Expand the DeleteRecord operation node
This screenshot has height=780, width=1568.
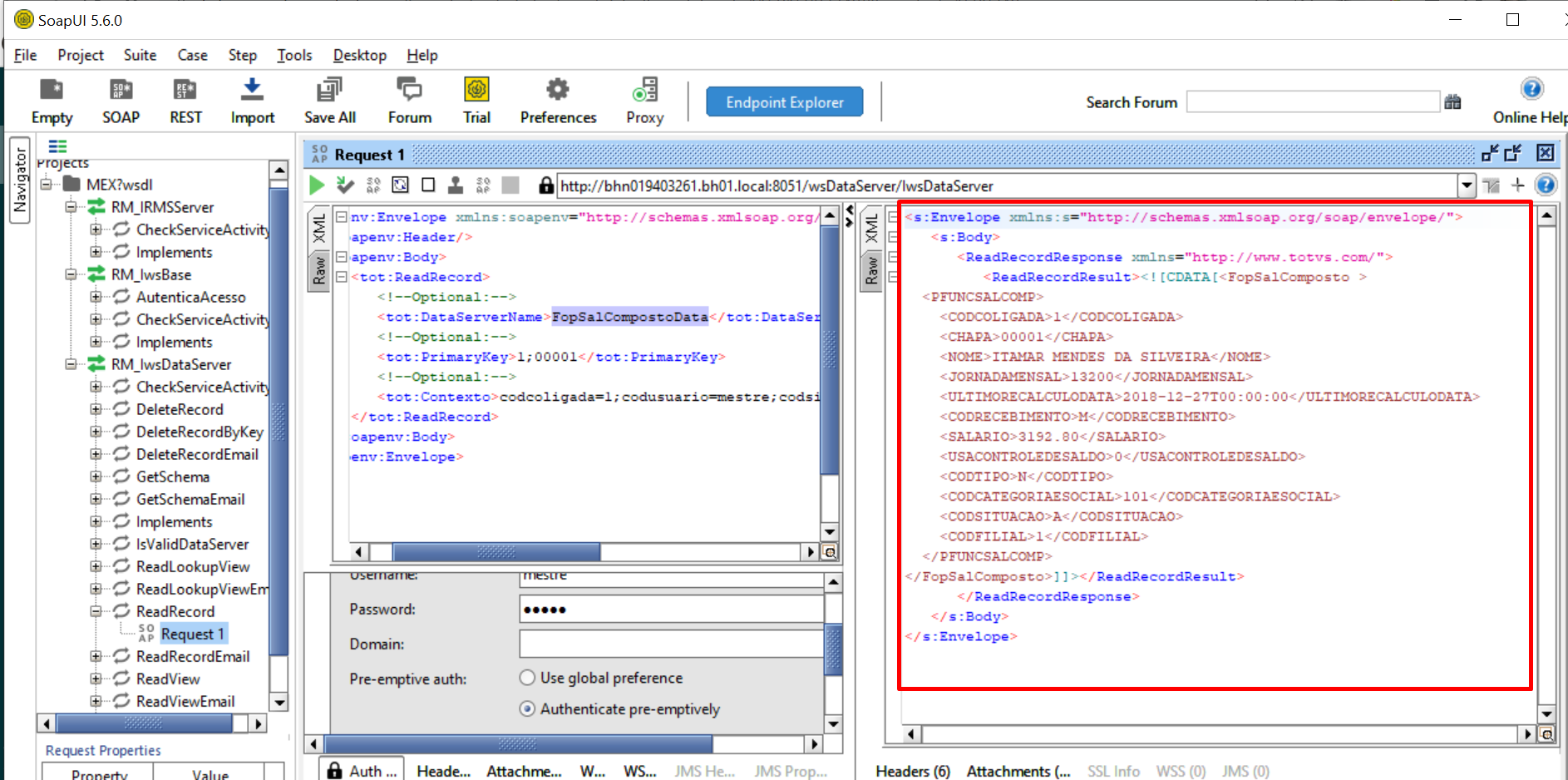(x=96, y=409)
